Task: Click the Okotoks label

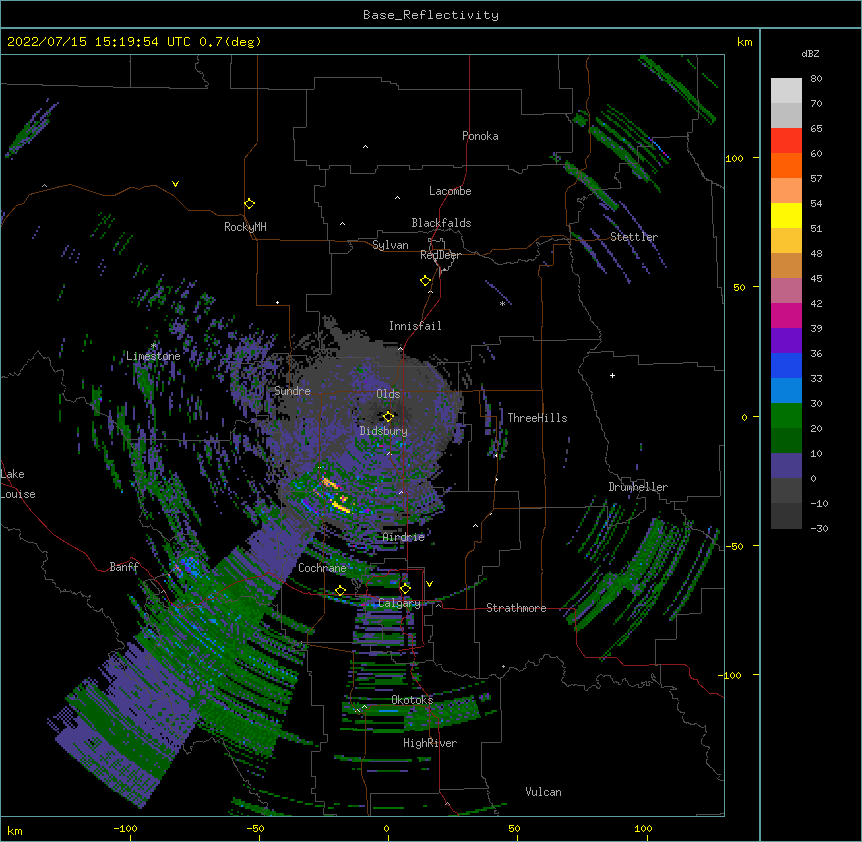Action: coord(412,700)
